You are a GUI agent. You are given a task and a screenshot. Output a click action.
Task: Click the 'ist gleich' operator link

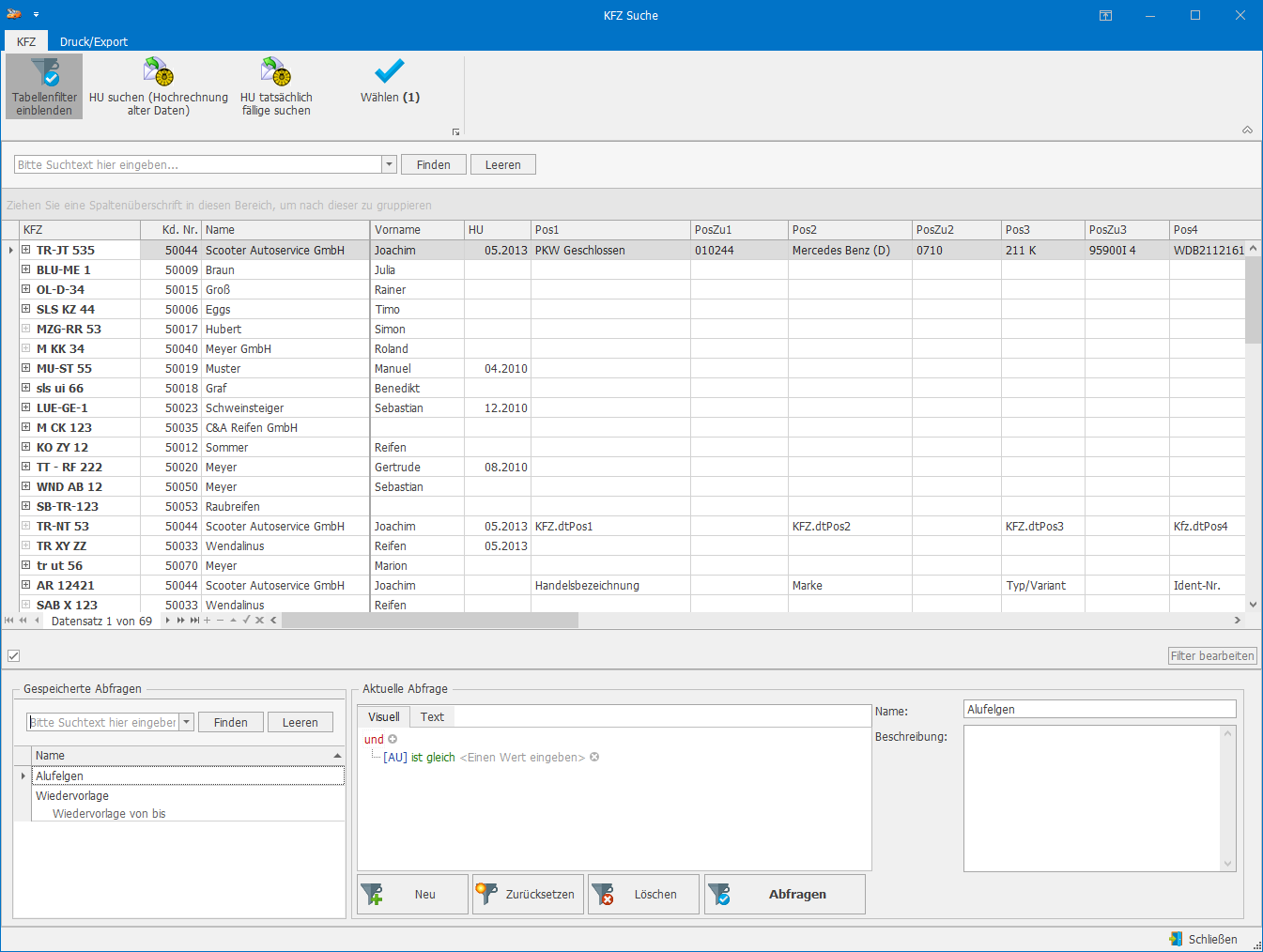coord(433,757)
